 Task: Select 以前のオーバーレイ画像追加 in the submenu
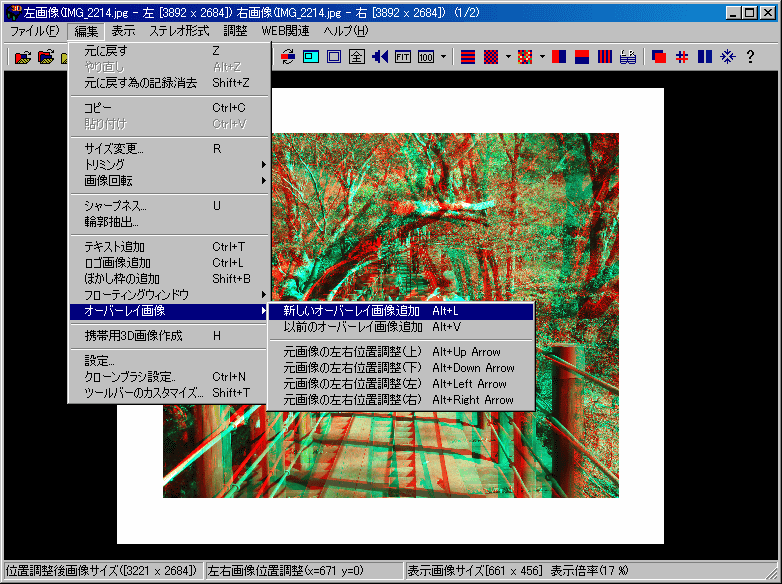(401, 327)
